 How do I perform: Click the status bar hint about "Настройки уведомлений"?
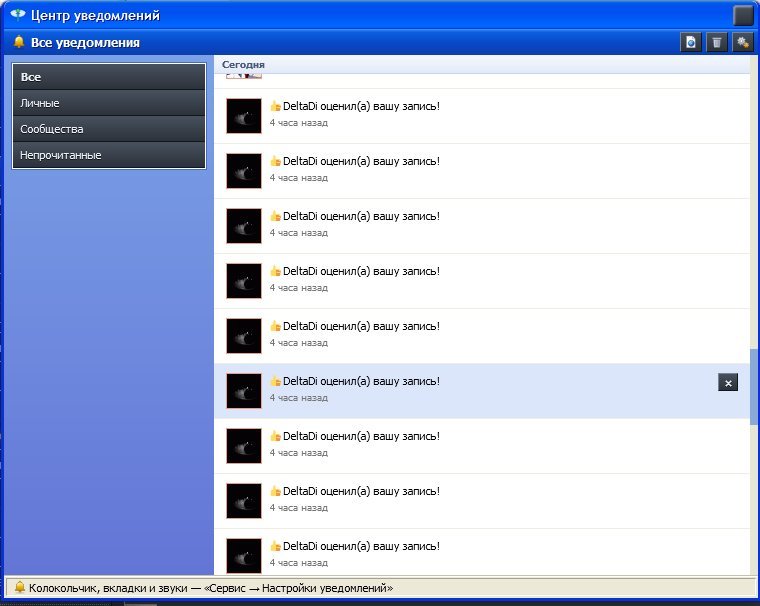point(211,588)
